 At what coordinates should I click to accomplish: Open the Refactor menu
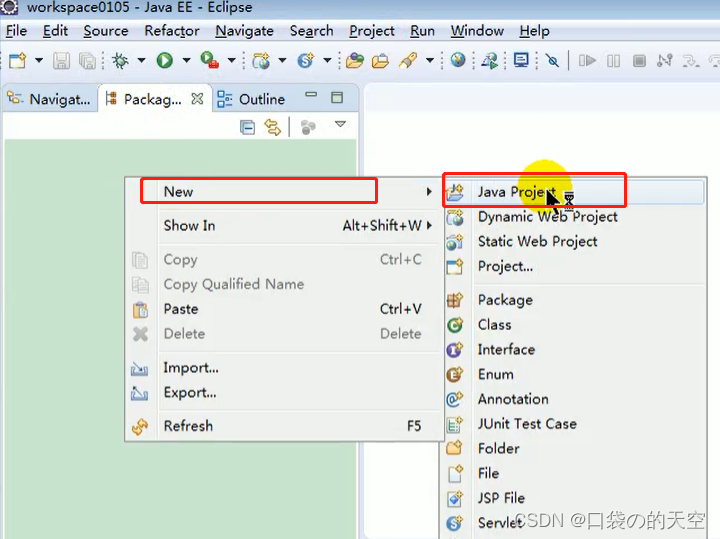point(172,31)
